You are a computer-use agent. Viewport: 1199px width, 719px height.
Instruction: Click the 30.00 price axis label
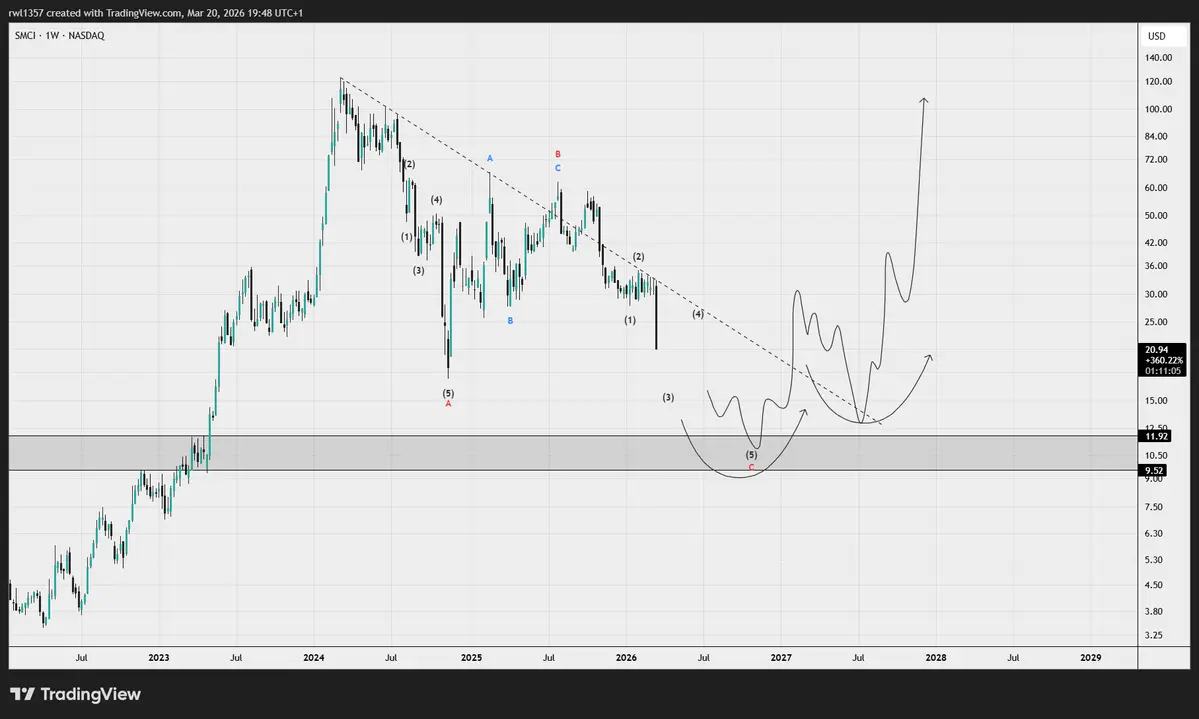click(1155, 294)
